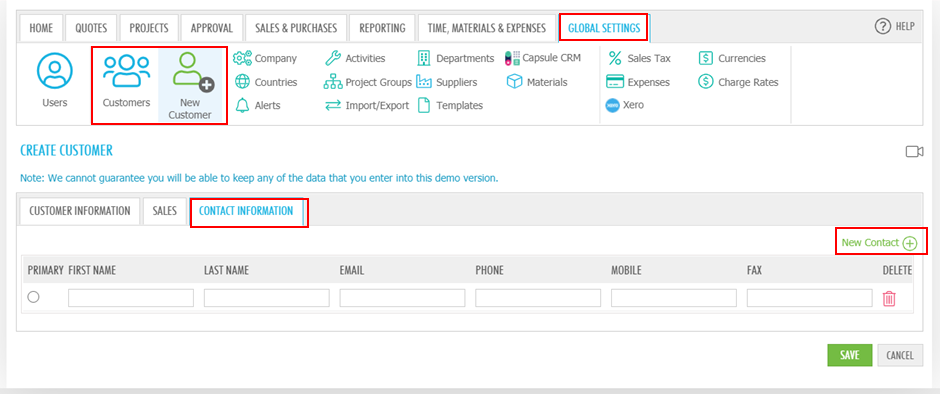The height and width of the screenshot is (394, 940).
Task: Click the green SAVE button
Action: pos(849,355)
